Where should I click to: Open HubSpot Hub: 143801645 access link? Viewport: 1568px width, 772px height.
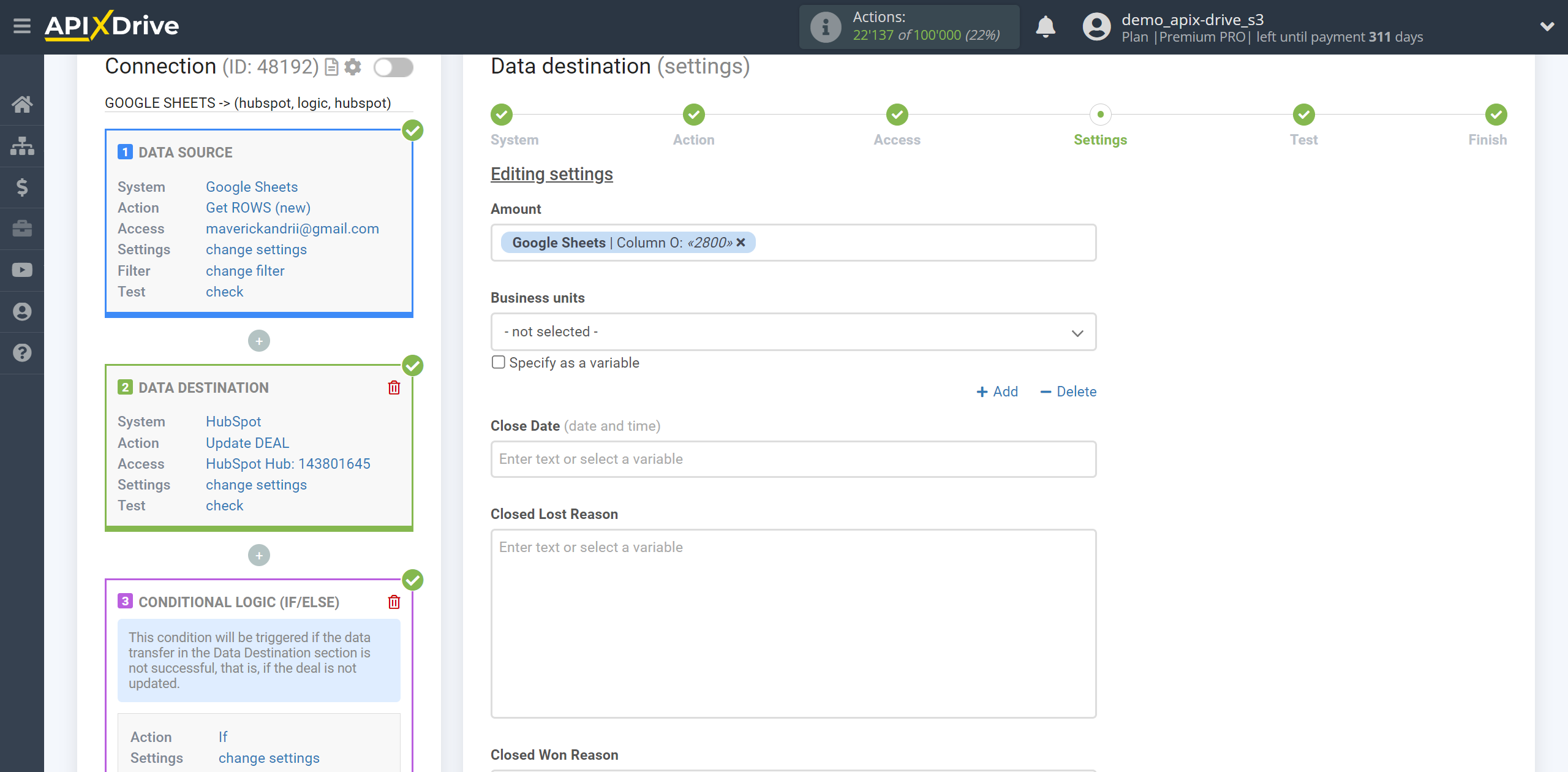[288, 464]
